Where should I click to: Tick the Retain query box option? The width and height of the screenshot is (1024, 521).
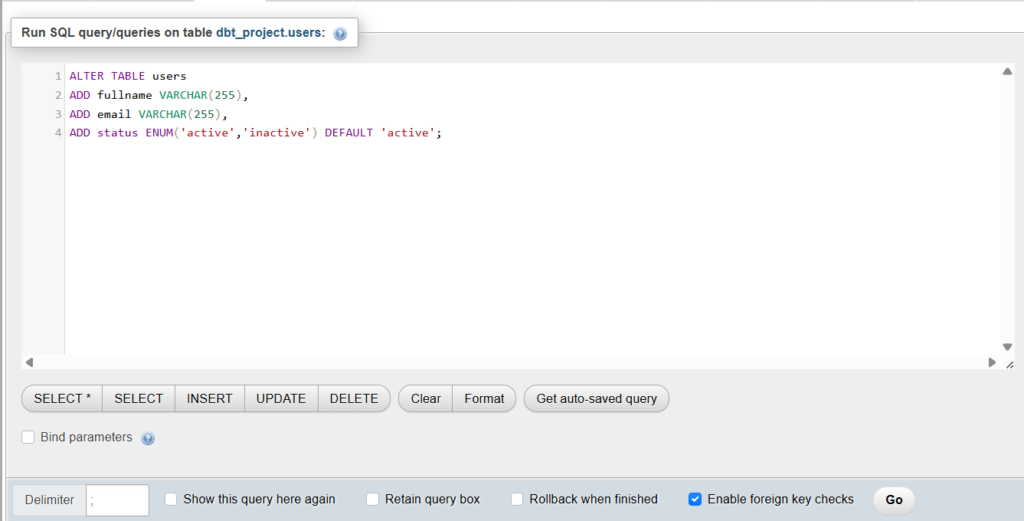pyautogui.click(x=373, y=499)
